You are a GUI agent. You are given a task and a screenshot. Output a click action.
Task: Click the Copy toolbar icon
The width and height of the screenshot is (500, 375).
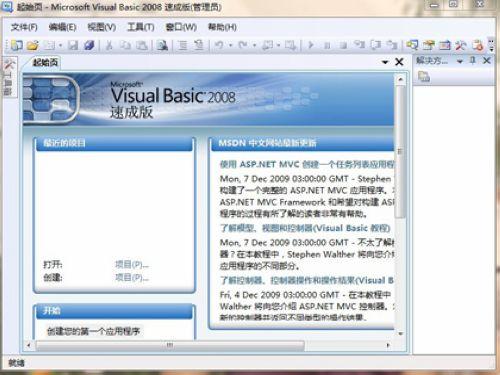[125, 45]
